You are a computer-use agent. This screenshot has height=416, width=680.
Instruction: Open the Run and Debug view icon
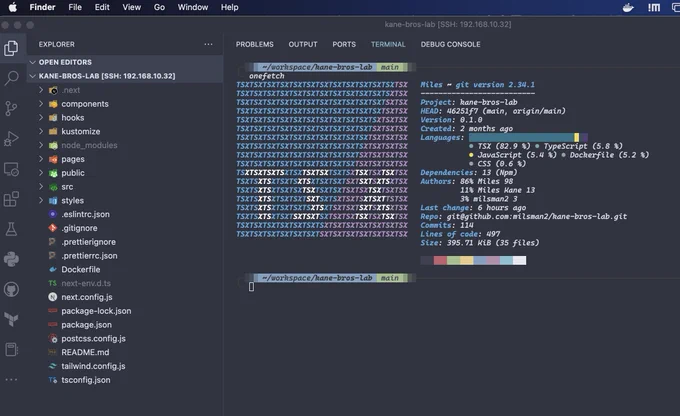(11, 139)
